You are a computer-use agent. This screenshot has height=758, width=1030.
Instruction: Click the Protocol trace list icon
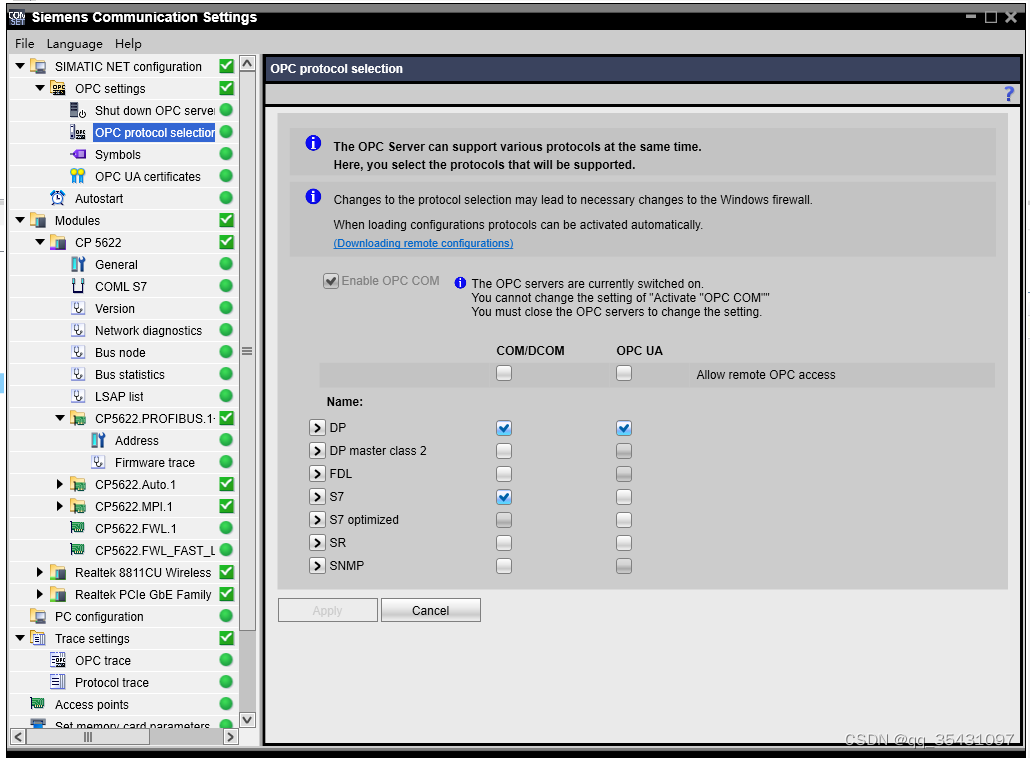pyautogui.click(x=58, y=682)
